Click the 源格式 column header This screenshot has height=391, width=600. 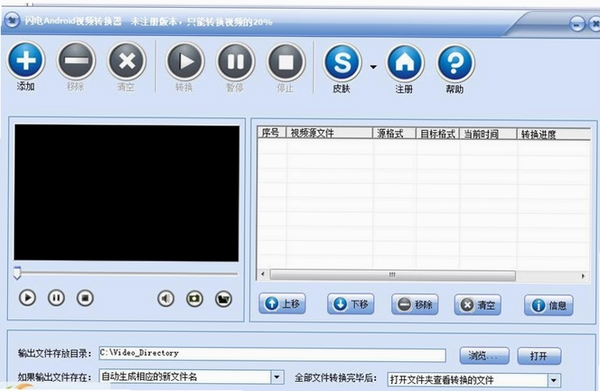(x=395, y=134)
